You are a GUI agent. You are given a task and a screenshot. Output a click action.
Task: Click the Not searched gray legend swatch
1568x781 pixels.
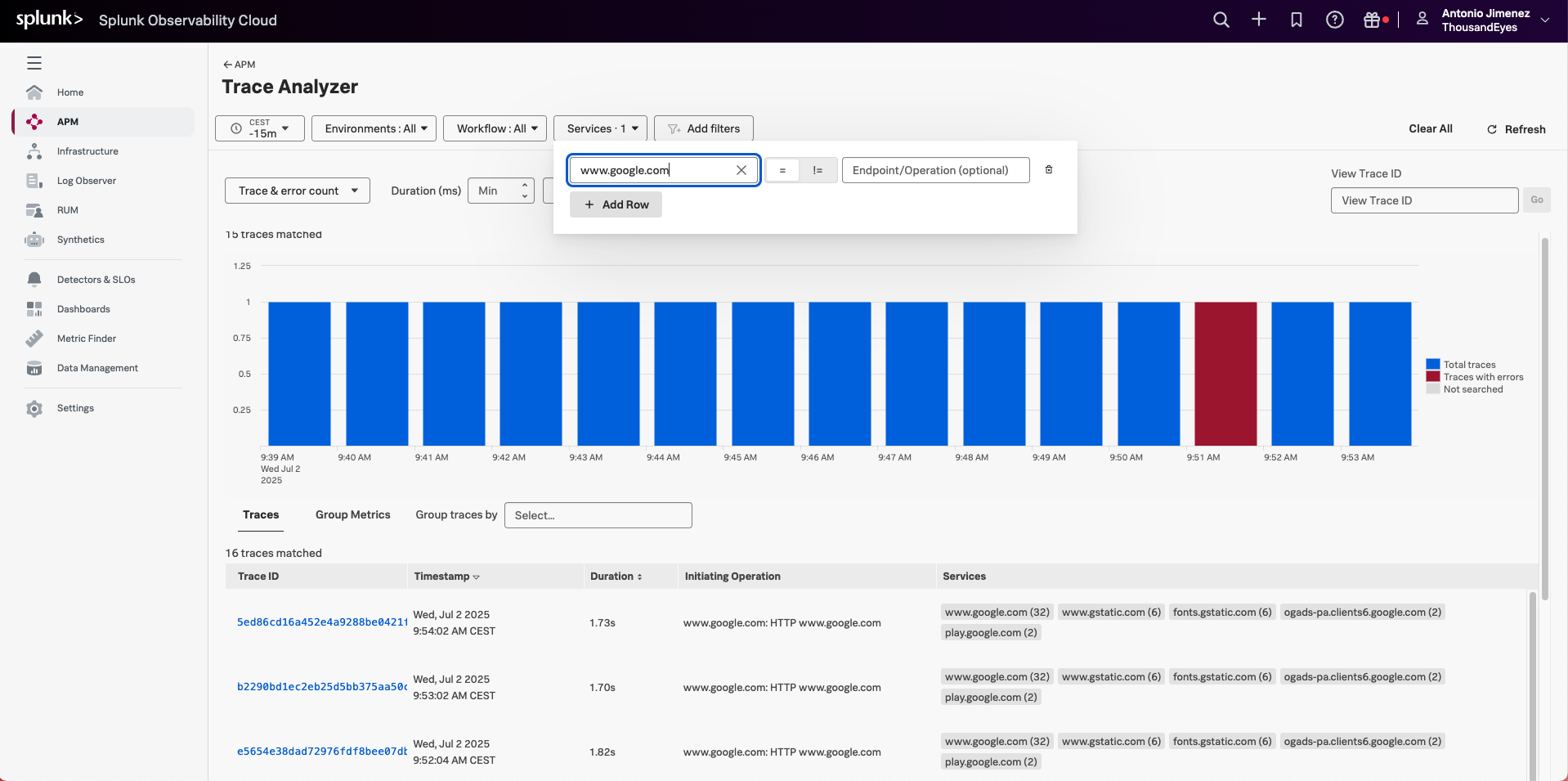(x=1433, y=388)
